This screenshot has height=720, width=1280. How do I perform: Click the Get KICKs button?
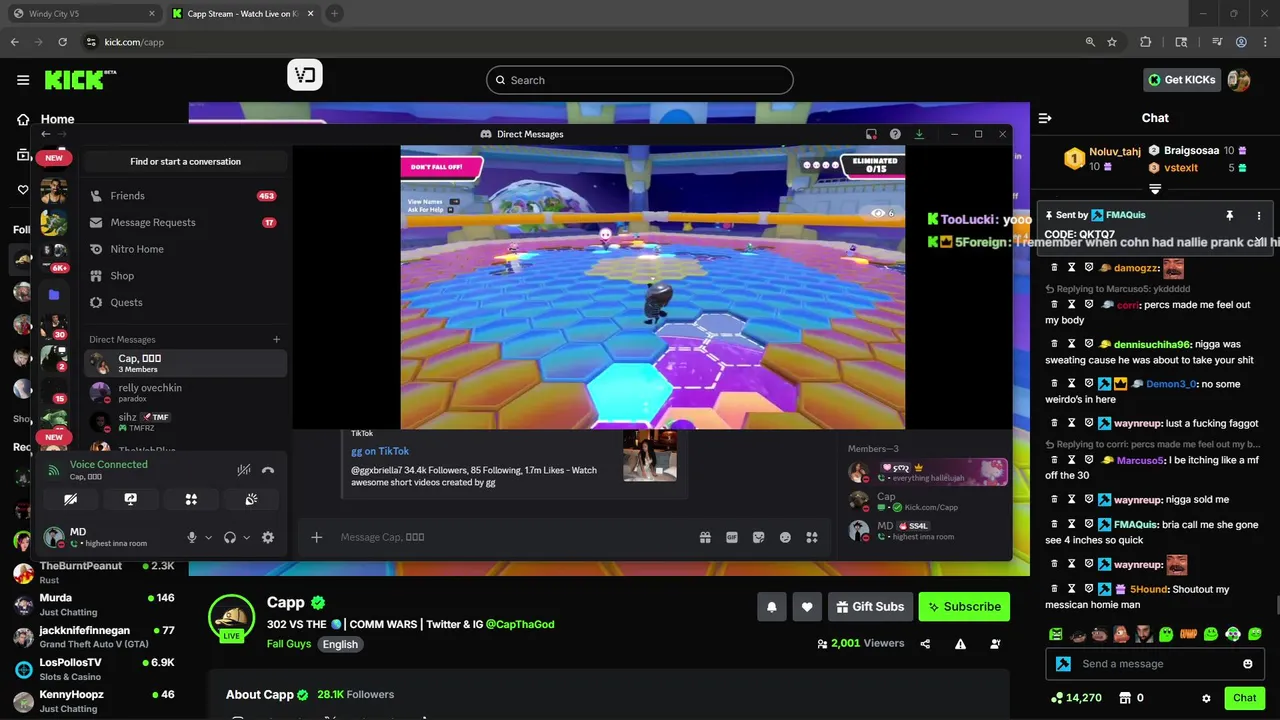click(x=1182, y=80)
